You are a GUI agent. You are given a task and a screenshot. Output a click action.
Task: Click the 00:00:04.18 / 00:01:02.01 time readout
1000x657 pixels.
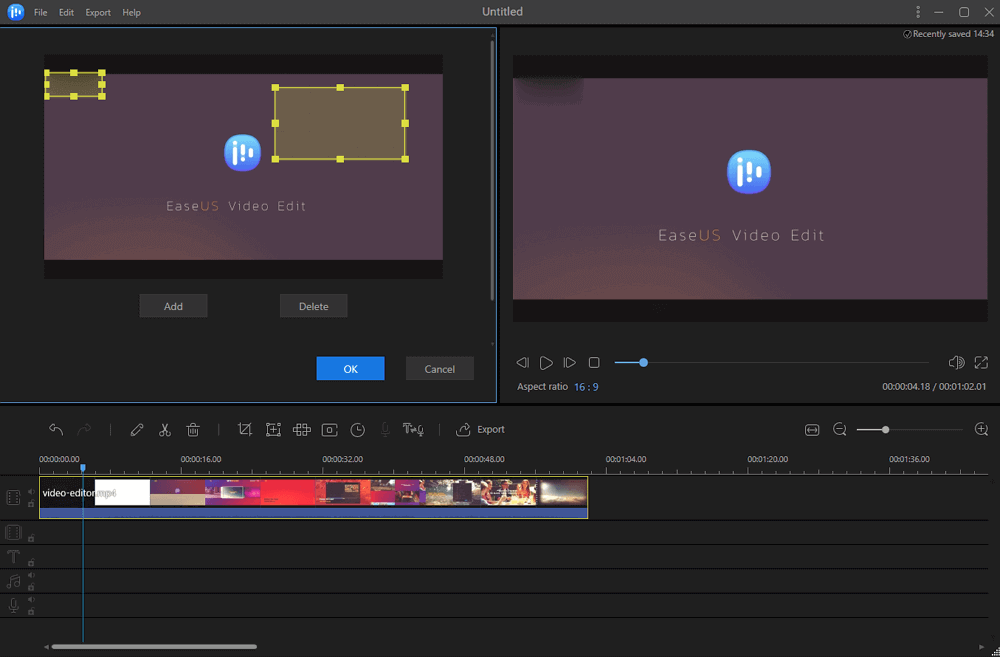pyautogui.click(x=934, y=387)
